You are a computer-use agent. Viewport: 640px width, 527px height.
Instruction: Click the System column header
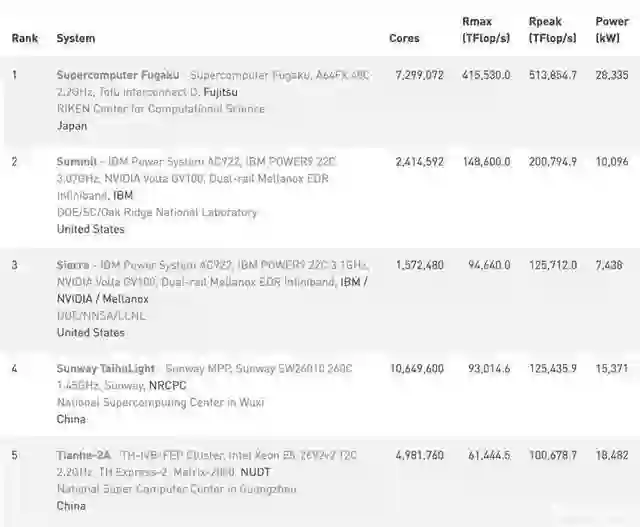(76, 39)
